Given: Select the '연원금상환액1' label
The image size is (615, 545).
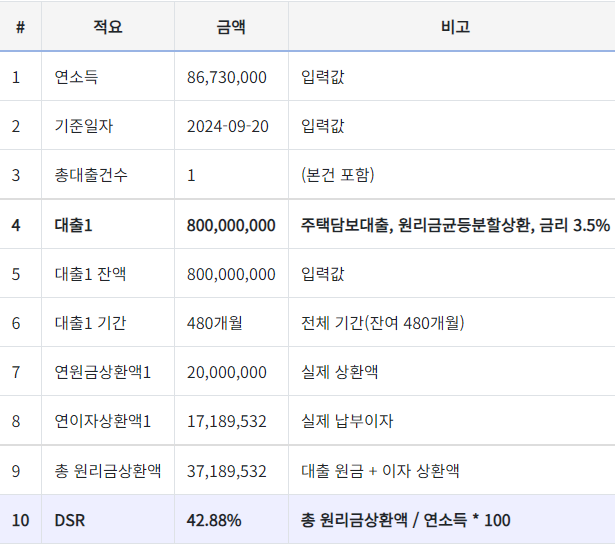Looking at the screenshot, I should tap(103, 372).
